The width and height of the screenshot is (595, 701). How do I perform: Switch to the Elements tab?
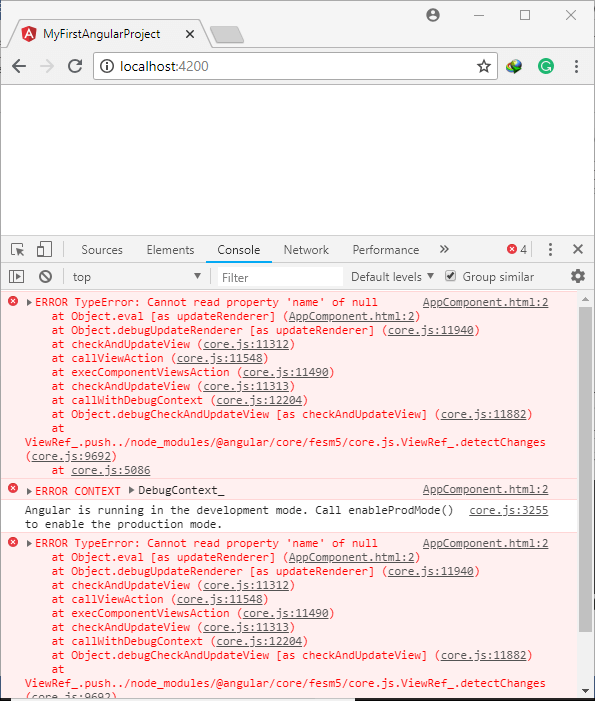(170, 249)
